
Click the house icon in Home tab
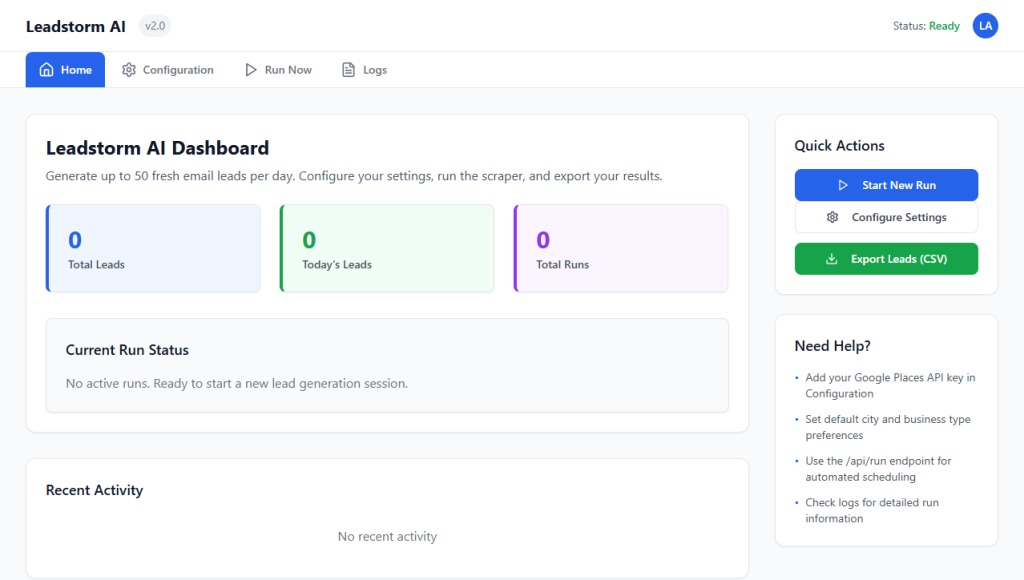46,70
